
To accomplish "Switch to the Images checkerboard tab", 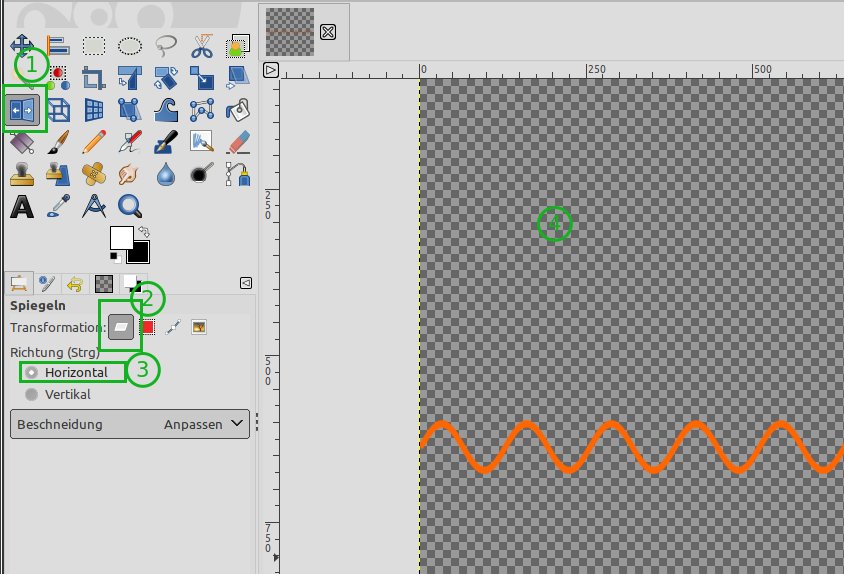I will 103,283.
